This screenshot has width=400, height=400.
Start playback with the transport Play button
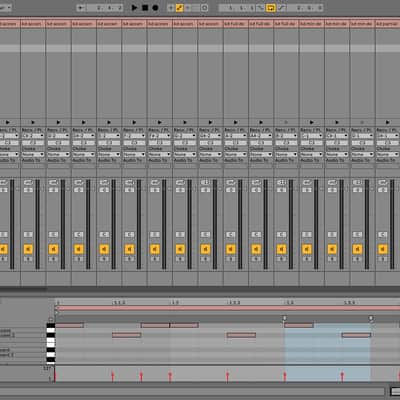pos(134,8)
